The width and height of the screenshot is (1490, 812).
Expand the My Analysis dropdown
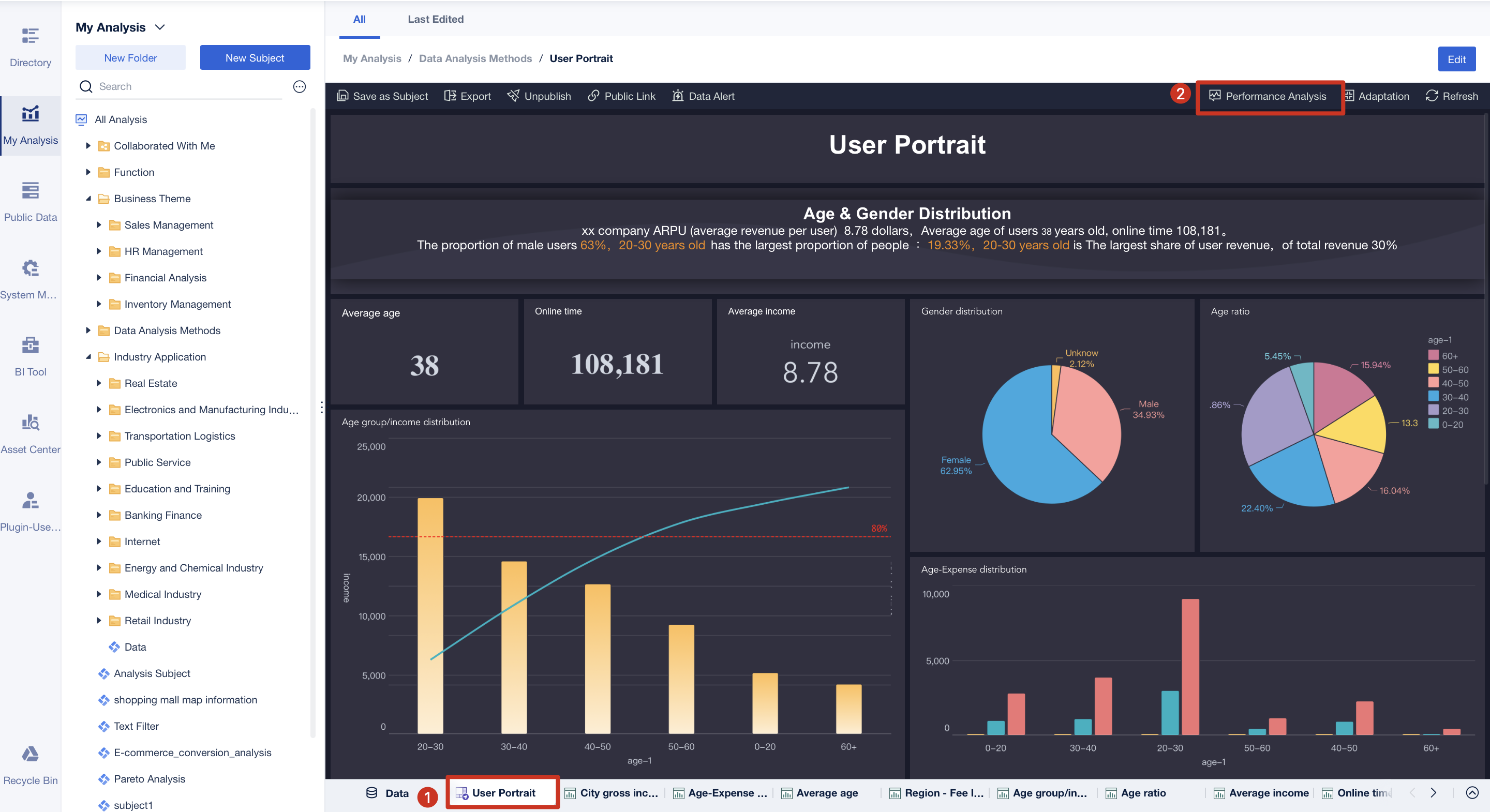click(161, 26)
